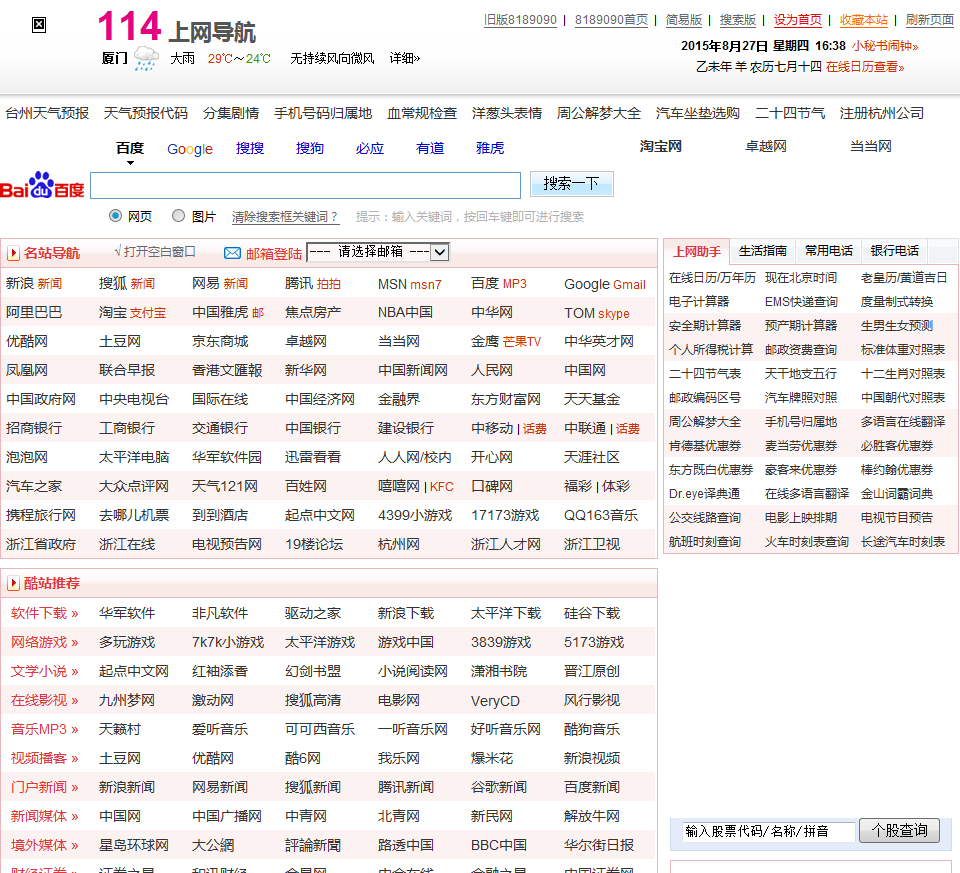
Task: Click the 个股查询 button
Action: 899,831
